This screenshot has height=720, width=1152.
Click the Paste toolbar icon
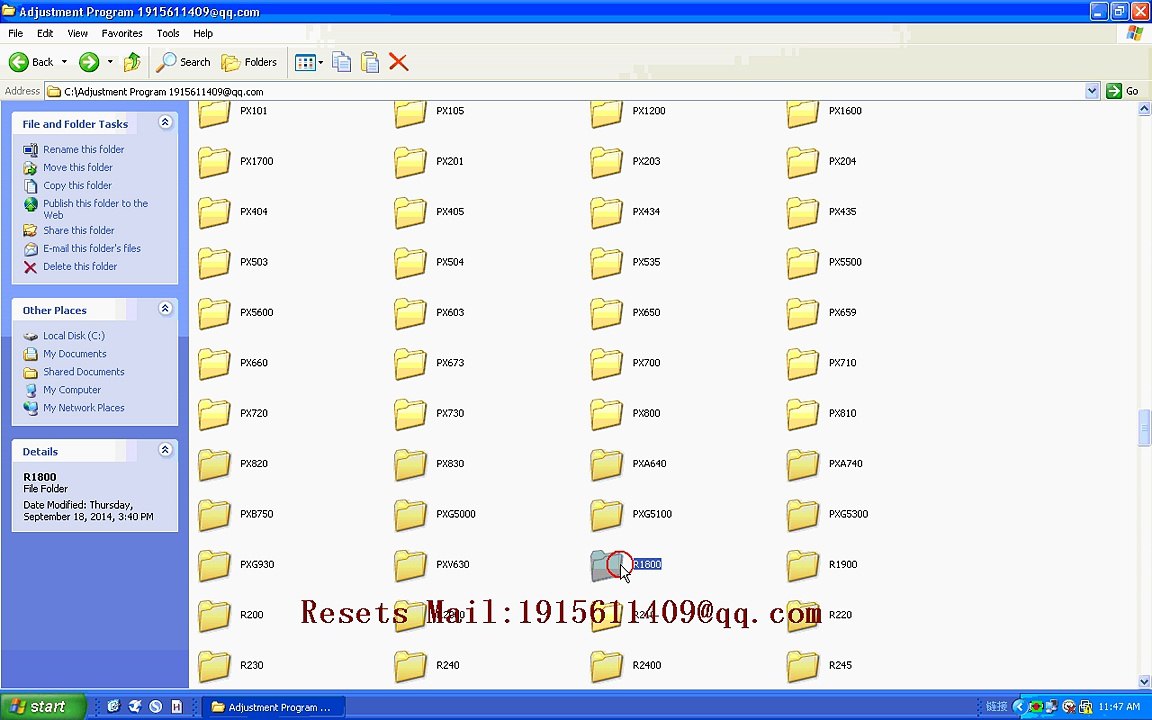pyautogui.click(x=370, y=62)
